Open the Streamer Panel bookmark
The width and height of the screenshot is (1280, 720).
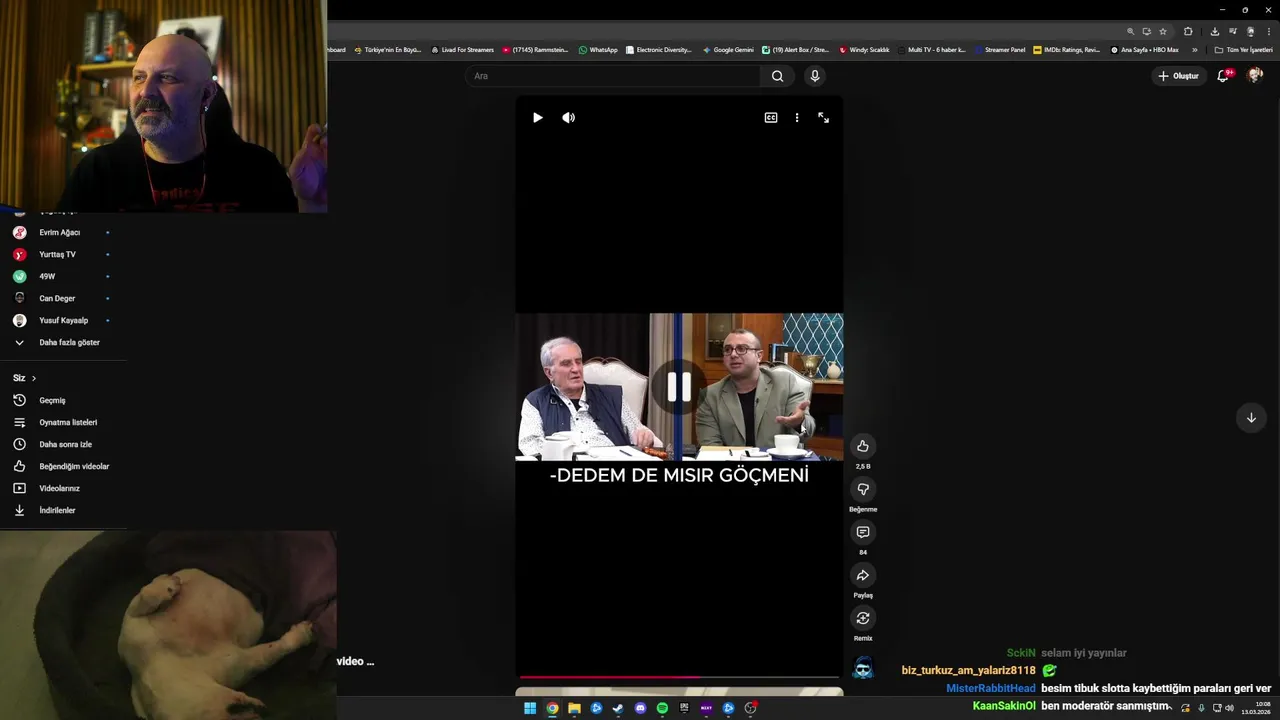coord(999,49)
